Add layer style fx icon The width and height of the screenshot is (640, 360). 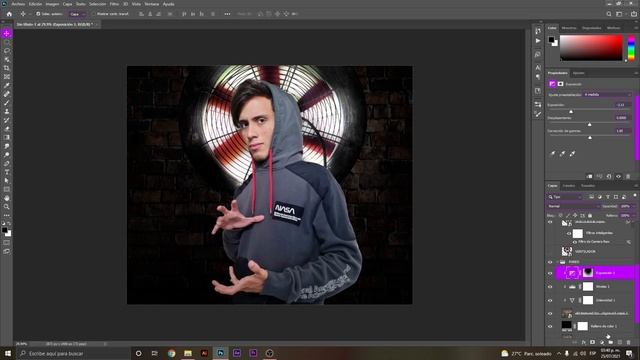point(584,342)
